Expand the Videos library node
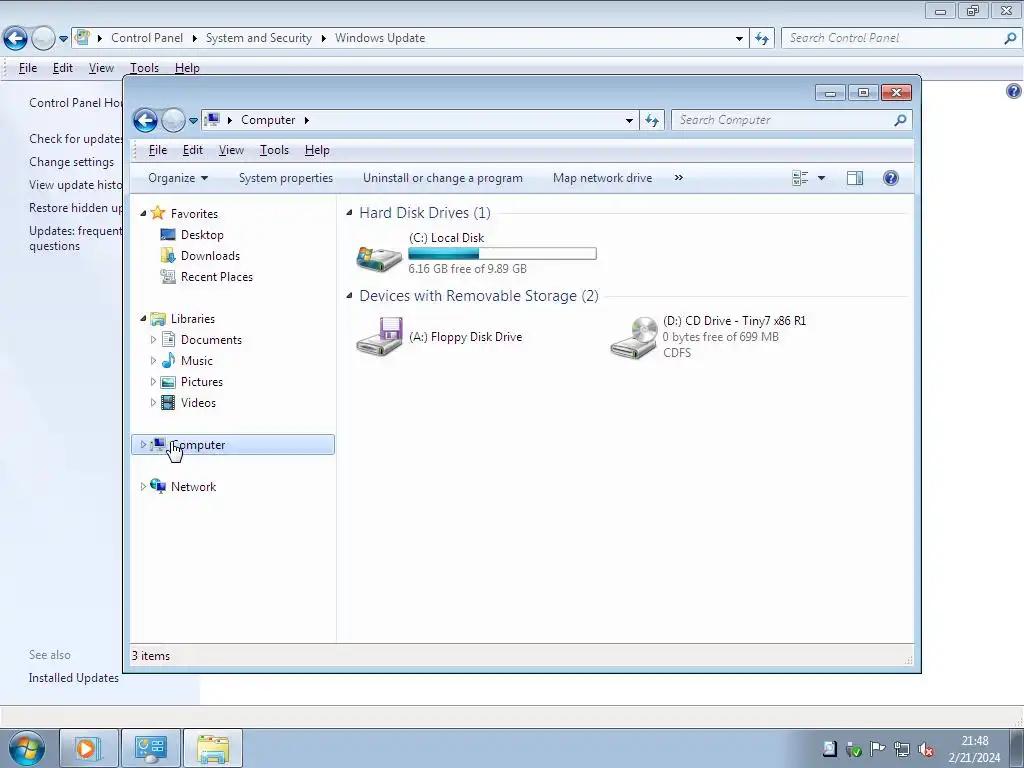This screenshot has width=1024, height=768. tap(153, 402)
